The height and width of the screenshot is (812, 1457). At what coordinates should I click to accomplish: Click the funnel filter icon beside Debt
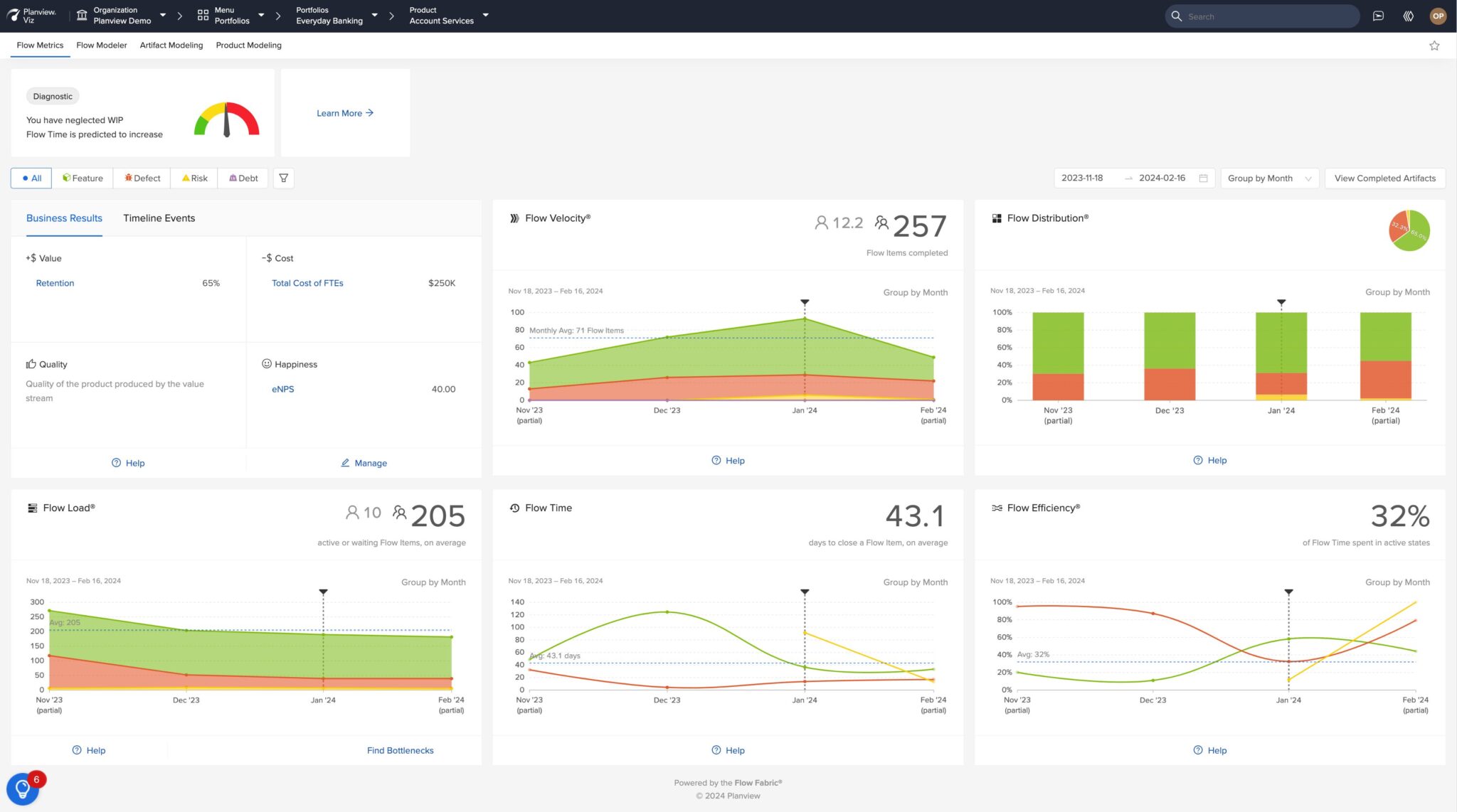tap(283, 178)
